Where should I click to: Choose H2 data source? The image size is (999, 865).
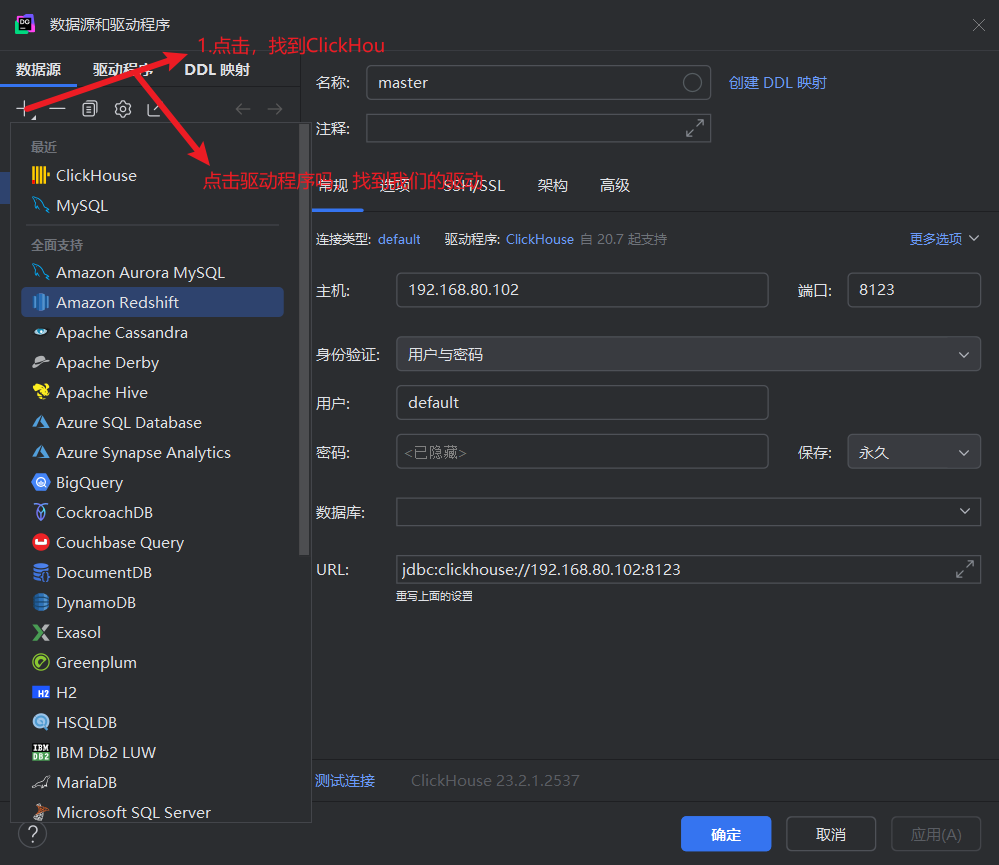tap(152, 692)
